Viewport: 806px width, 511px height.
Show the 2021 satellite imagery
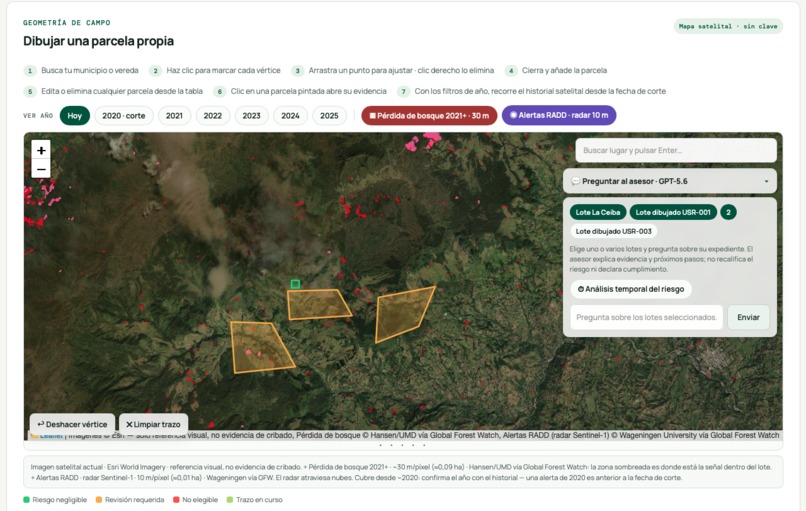[x=174, y=116]
